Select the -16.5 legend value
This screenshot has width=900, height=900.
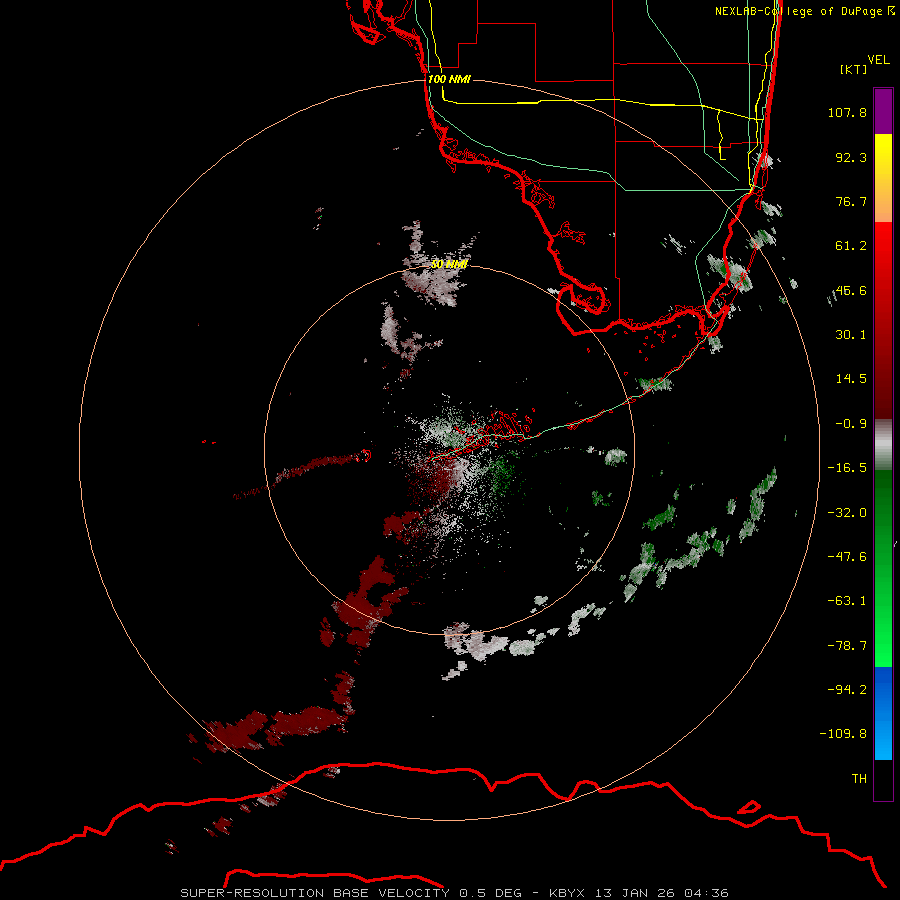[847, 468]
